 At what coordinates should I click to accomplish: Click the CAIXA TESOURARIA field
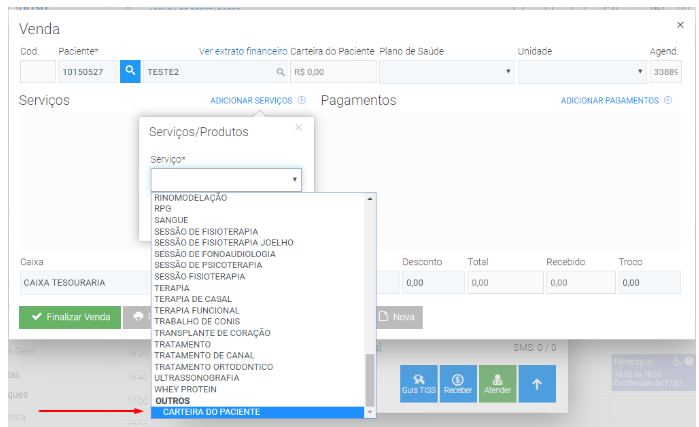tap(86, 283)
